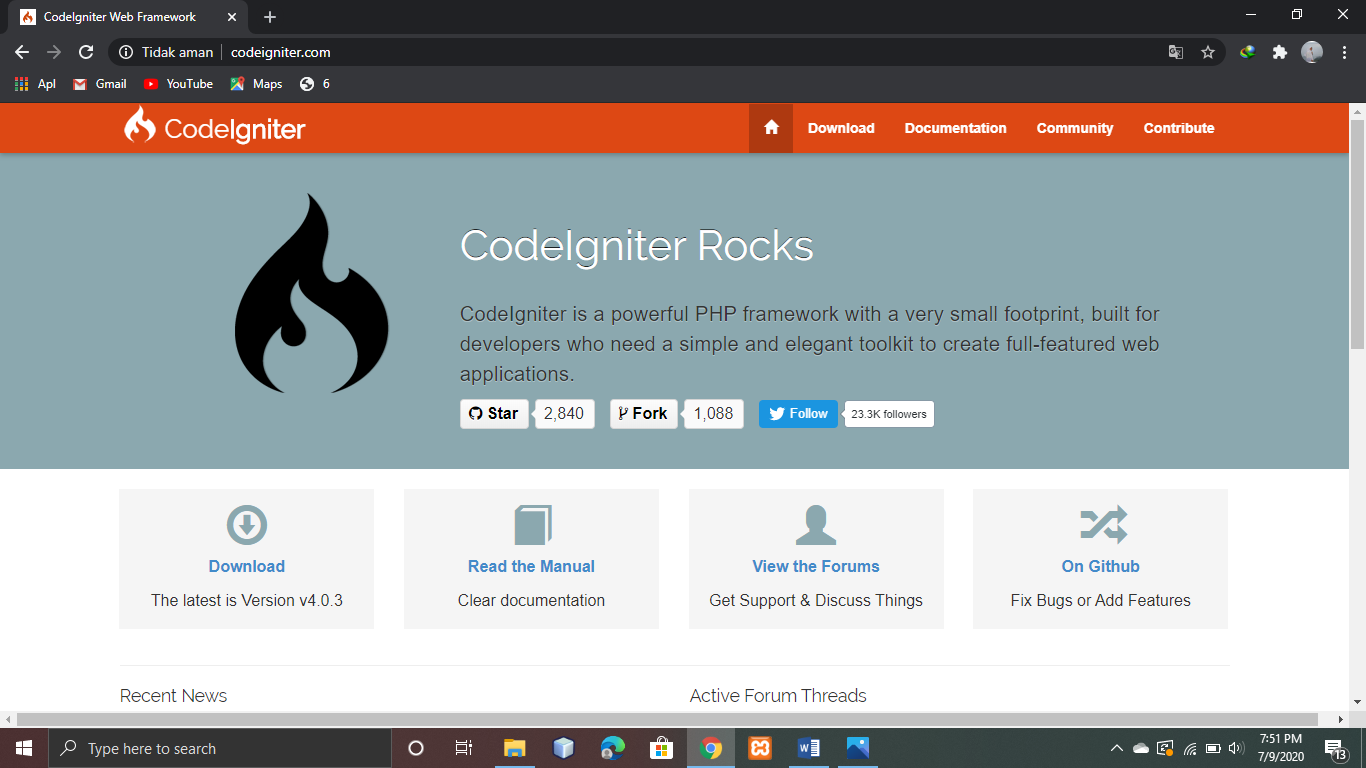1366x768 pixels.
Task: Click the address bar URL codeigniter.com
Action: click(x=280, y=52)
